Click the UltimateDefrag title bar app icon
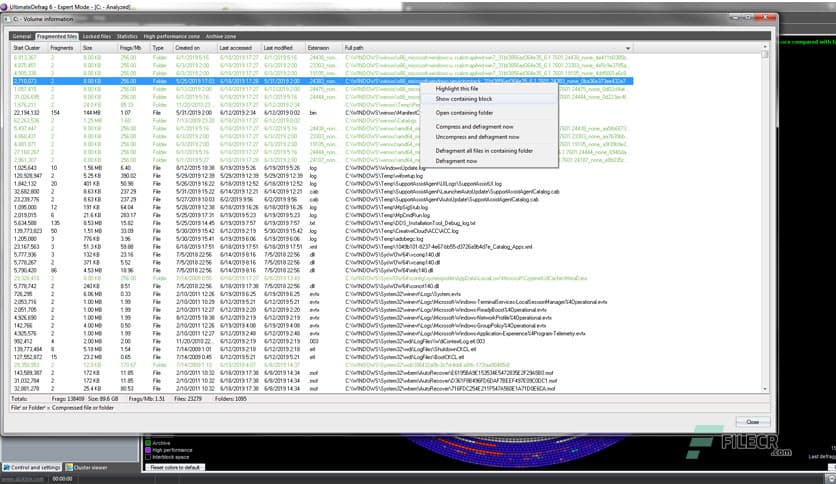 [x=4, y=7]
